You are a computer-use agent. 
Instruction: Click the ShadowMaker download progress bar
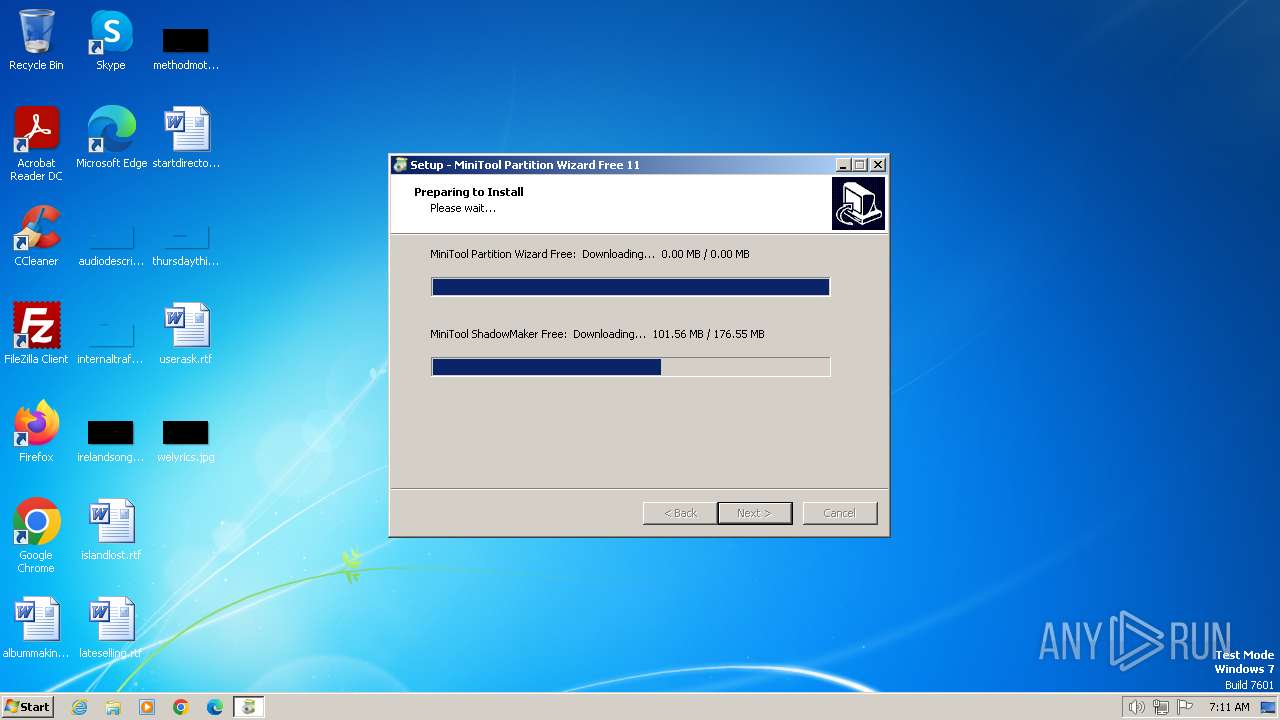pos(631,367)
